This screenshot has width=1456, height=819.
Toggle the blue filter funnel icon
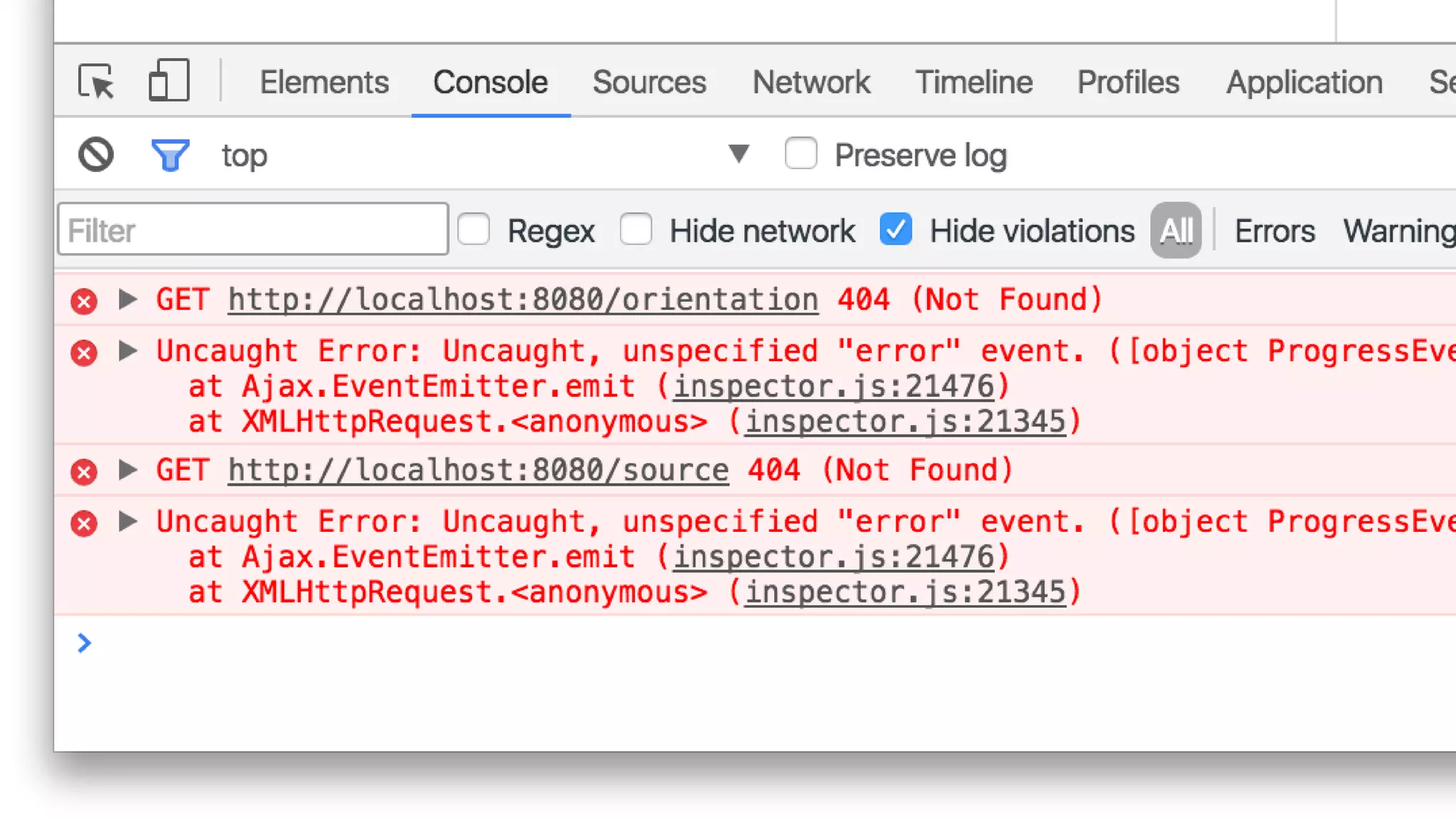pos(171,155)
